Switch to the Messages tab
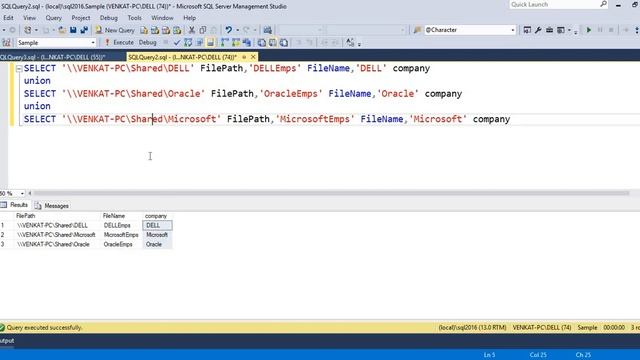The width and height of the screenshot is (640, 360). 52,206
